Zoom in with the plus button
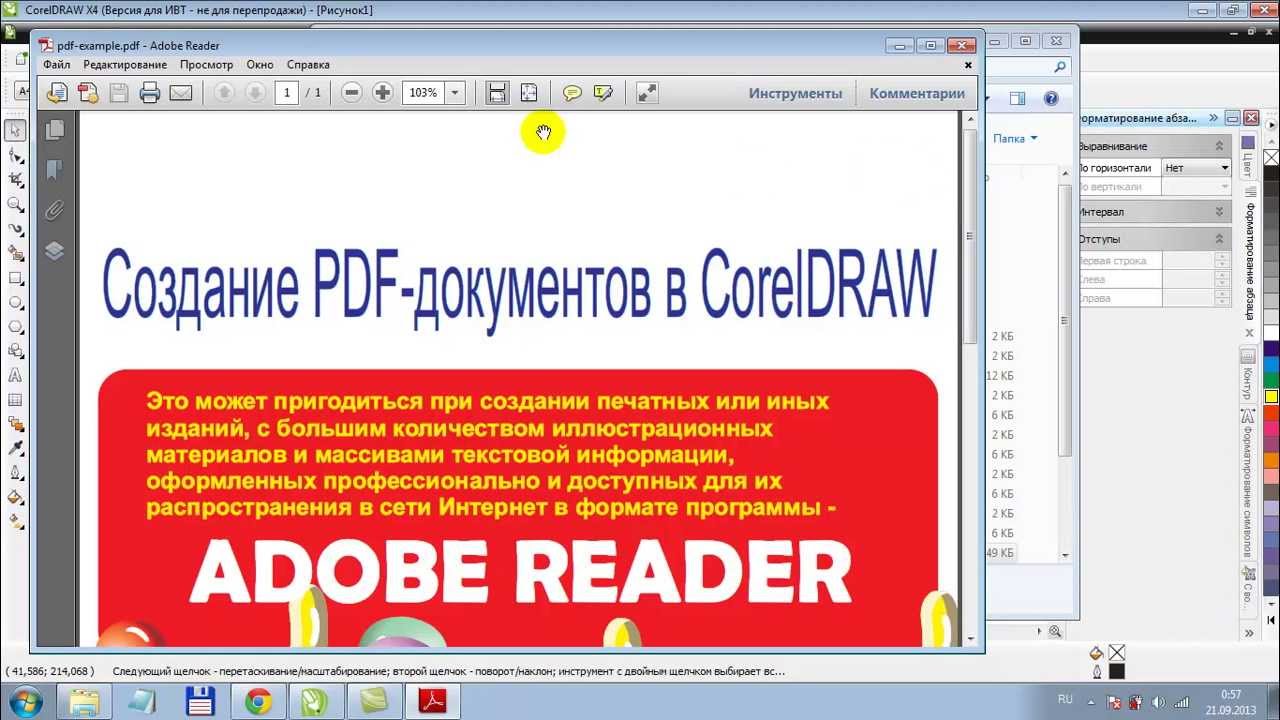The image size is (1280, 720). tap(382, 93)
